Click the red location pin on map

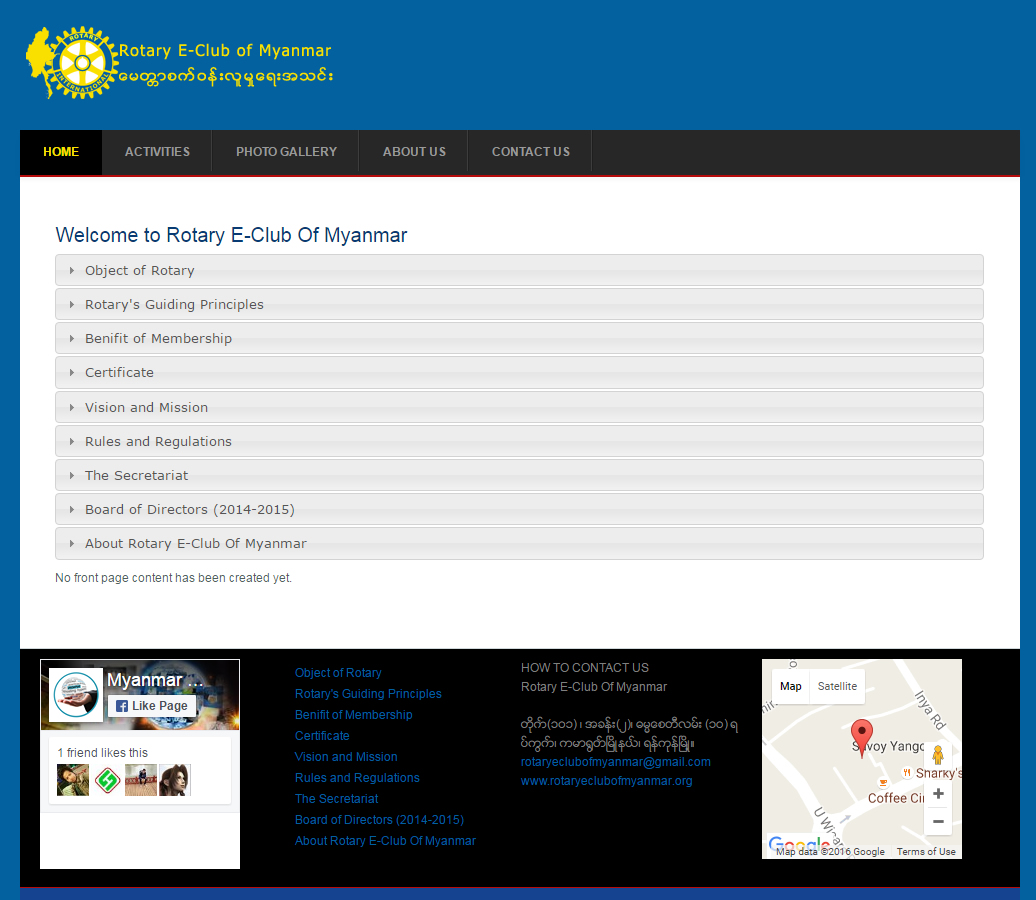point(861,737)
